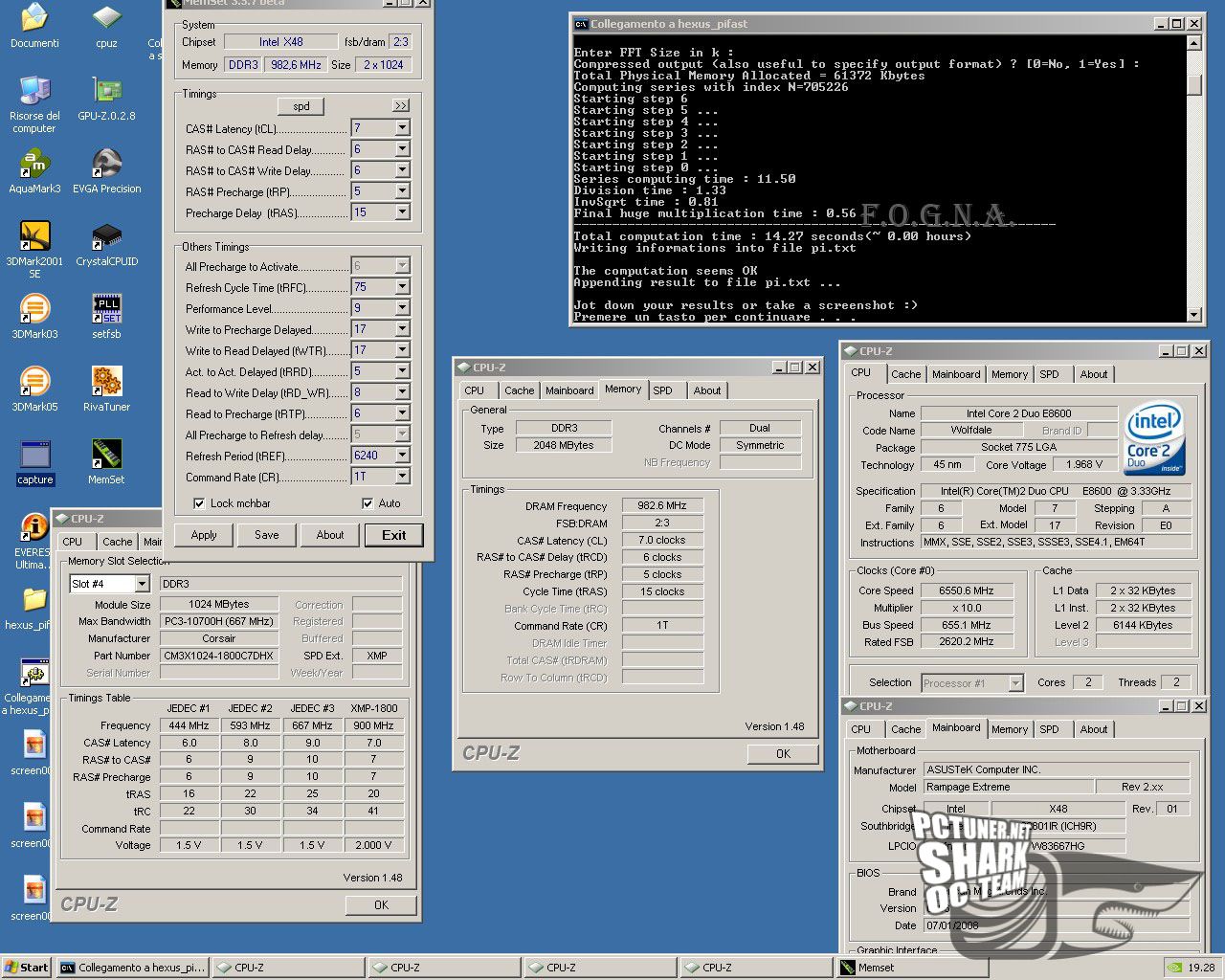This screenshot has height=980, width=1225.
Task: Open Refresh Period (tREF) dropdown
Action: pyautogui.click(x=402, y=456)
